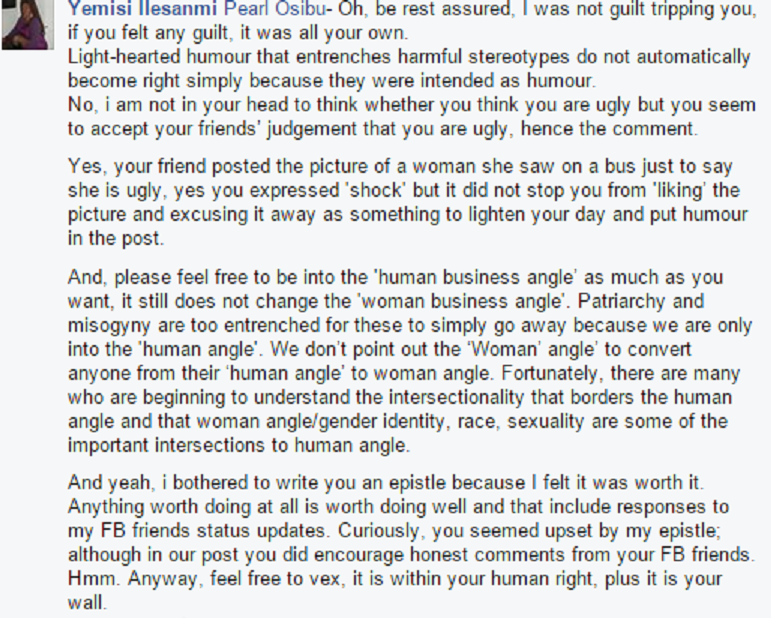Click the paragraph beginning 'And, please feel free'
The image size is (771, 618).
[x=410, y=361]
